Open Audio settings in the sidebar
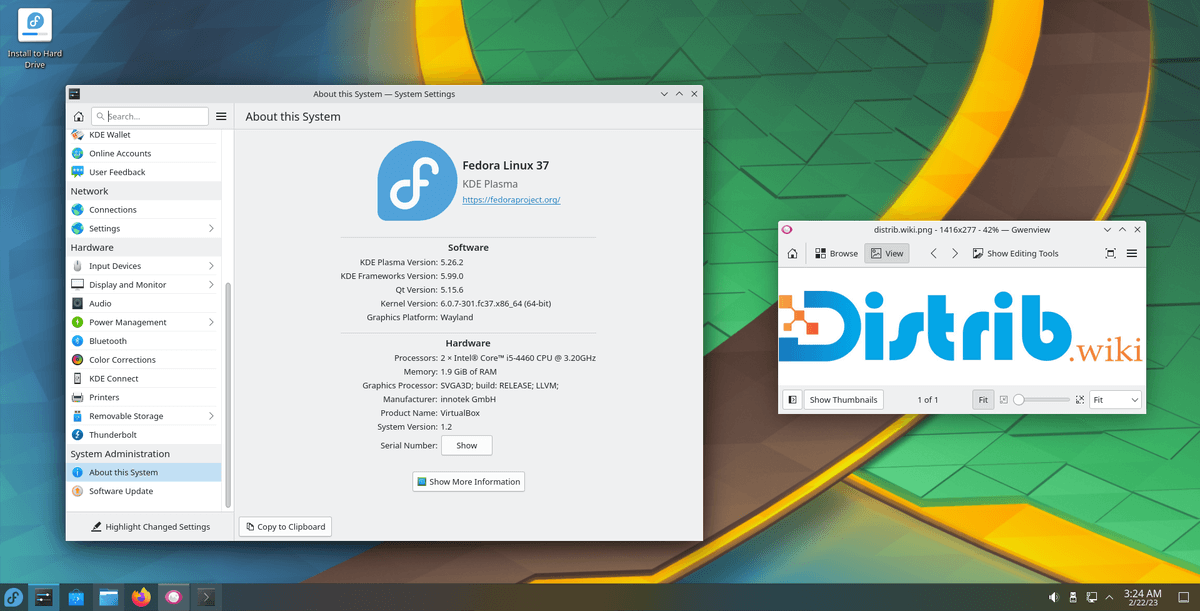 (x=144, y=303)
